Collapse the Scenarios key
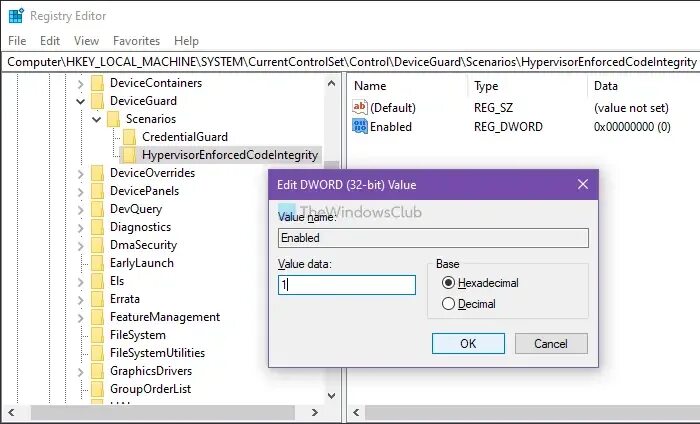Image resolution: width=700 pixels, height=424 pixels. coord(96,119)
